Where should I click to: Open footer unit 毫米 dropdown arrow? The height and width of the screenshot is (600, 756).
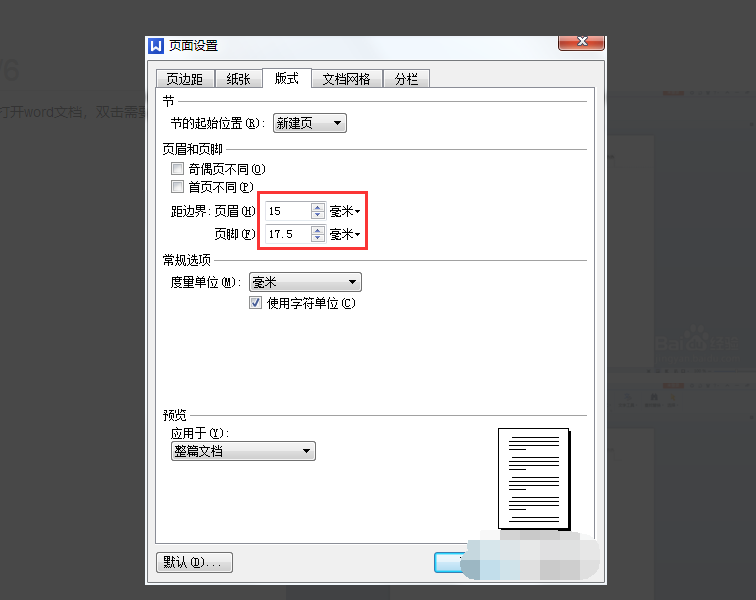(x=357, y=234)
